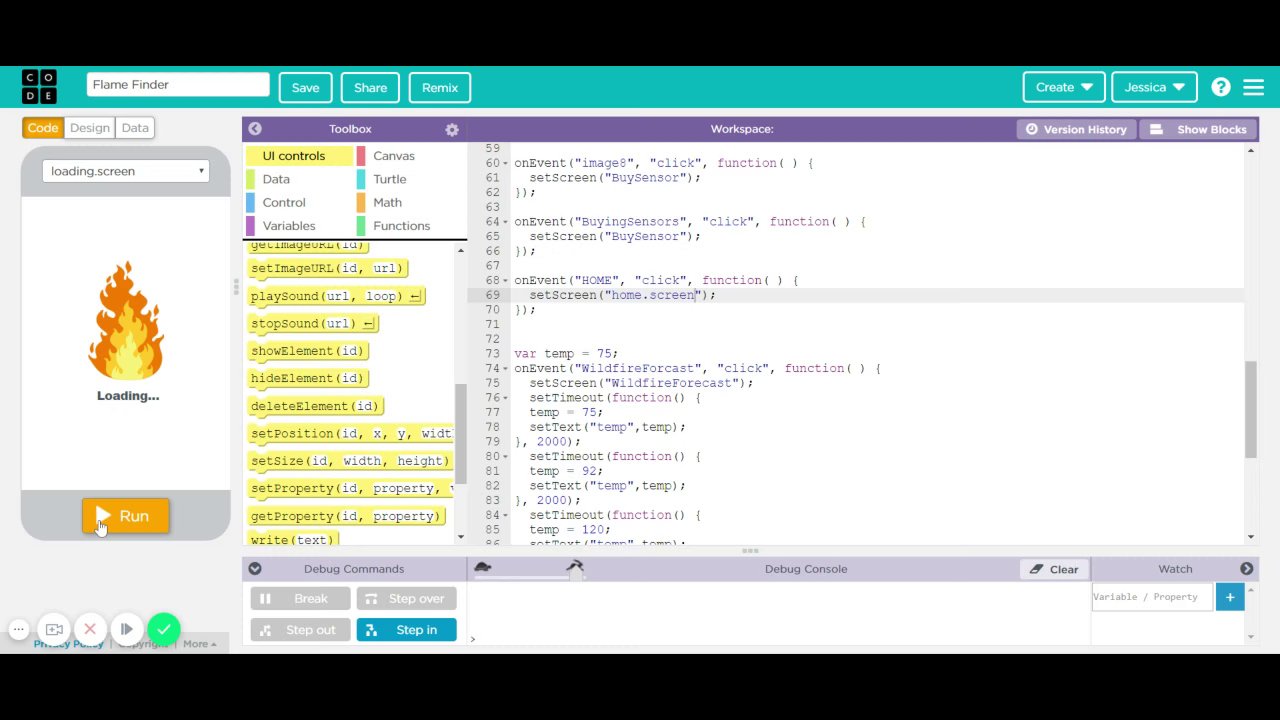The height and width of the screenshot is (720, 1280).
Task: Click the Code.org logo
Action: 39,87
